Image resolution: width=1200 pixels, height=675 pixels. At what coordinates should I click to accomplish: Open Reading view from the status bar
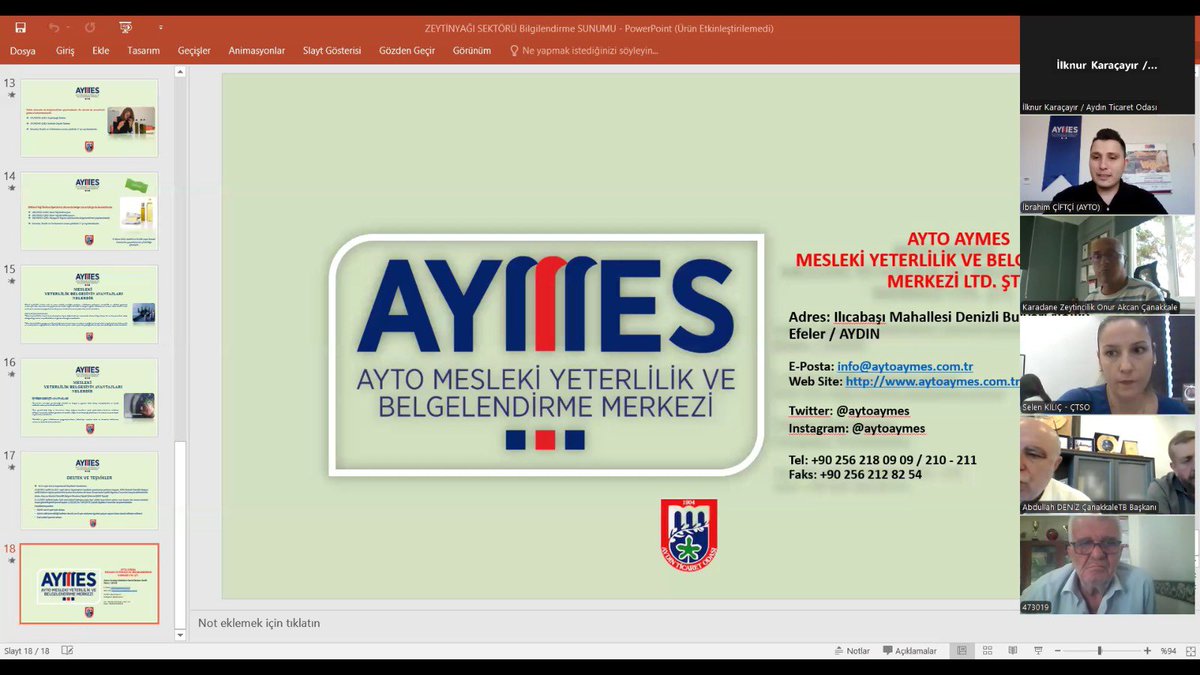(1013, 650)
